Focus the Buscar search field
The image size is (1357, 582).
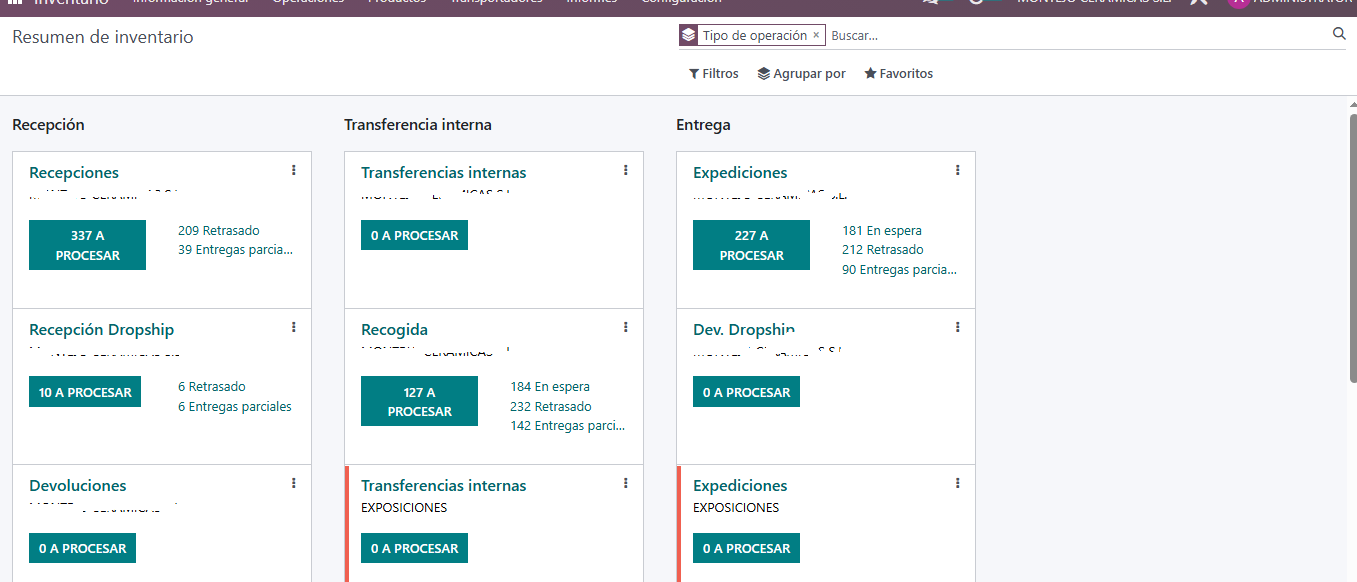coord(1075,35)
